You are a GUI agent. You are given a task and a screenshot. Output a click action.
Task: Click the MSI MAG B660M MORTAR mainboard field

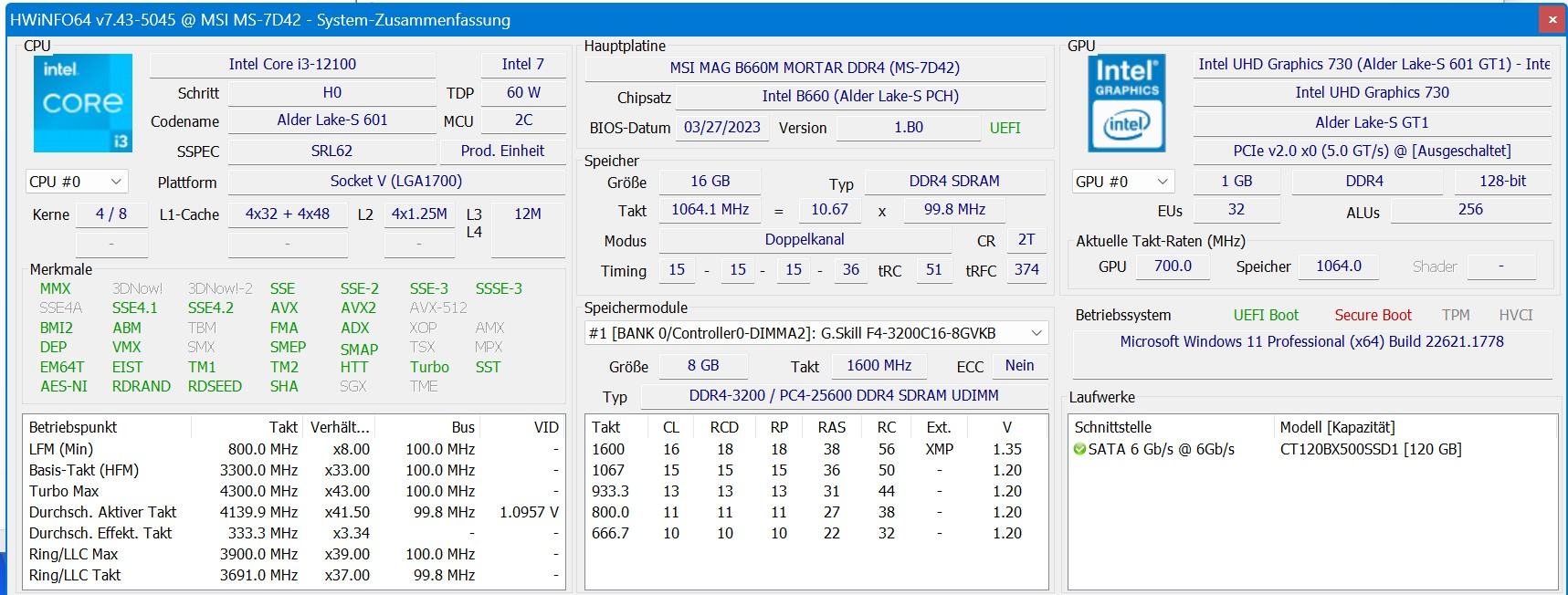(815, 68)
